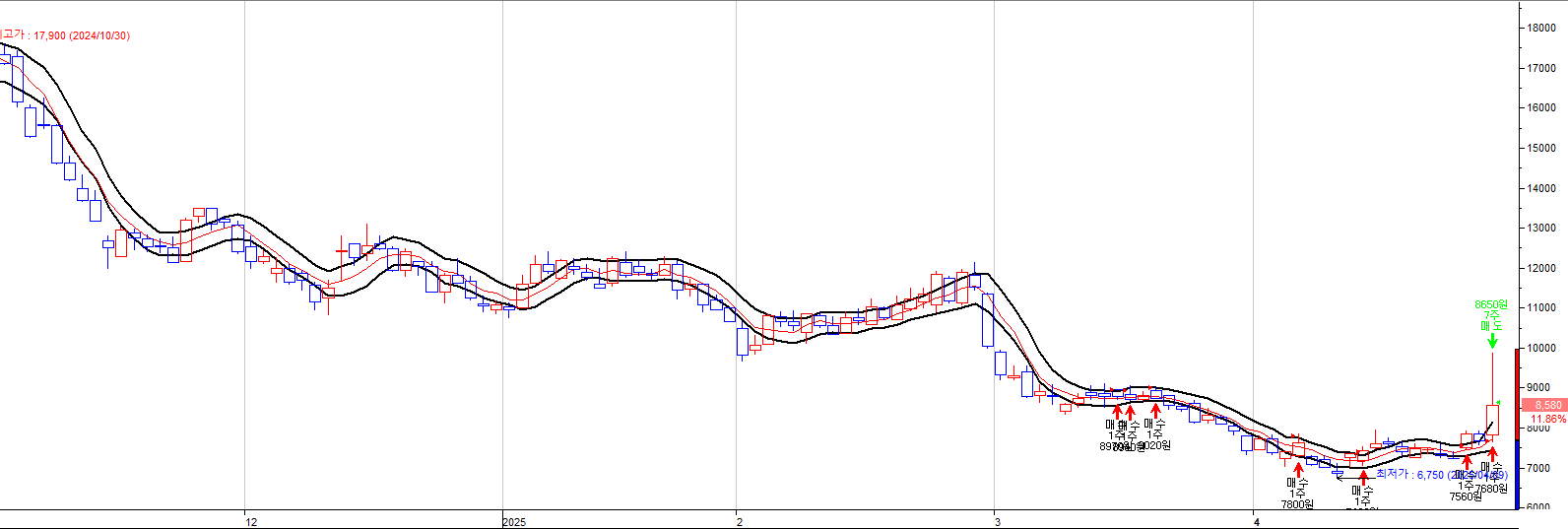Click the 12 month label on time axis
Image resolution: width=1568 pixels, height=529 pixels.
251,522
